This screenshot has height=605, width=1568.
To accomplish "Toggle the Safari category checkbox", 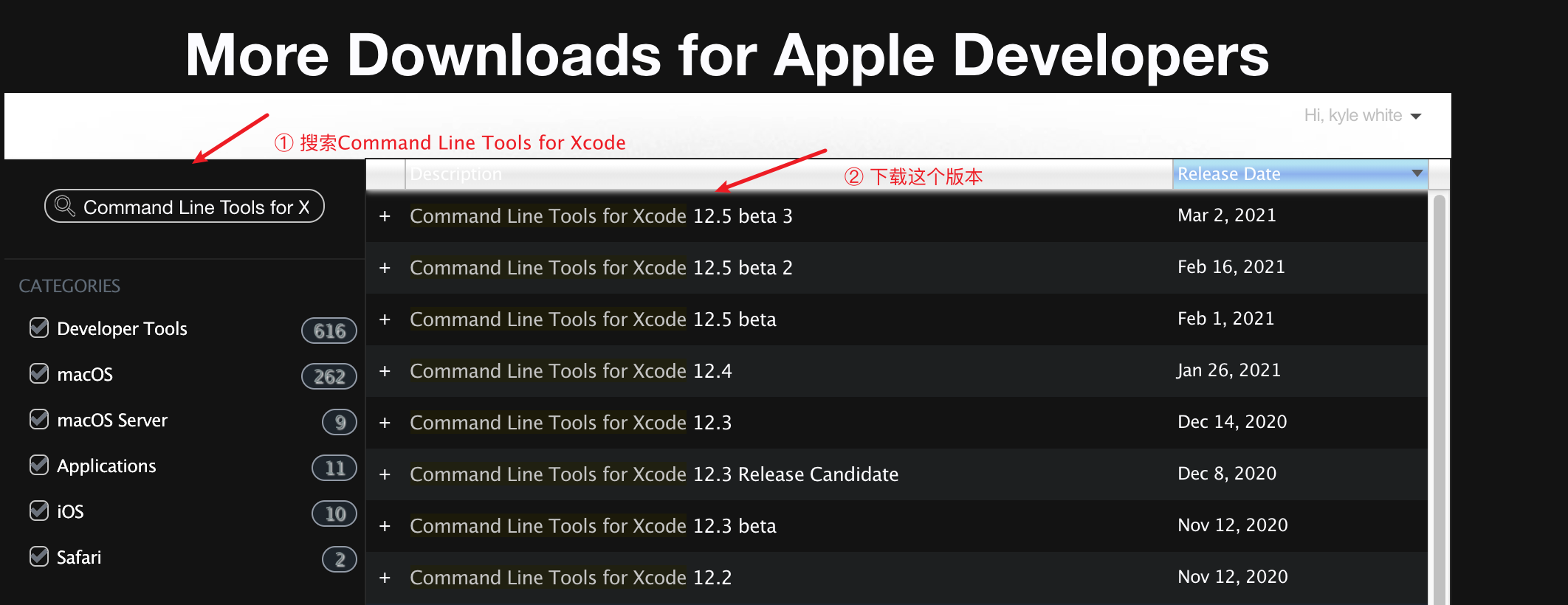I will click(39, 556).
